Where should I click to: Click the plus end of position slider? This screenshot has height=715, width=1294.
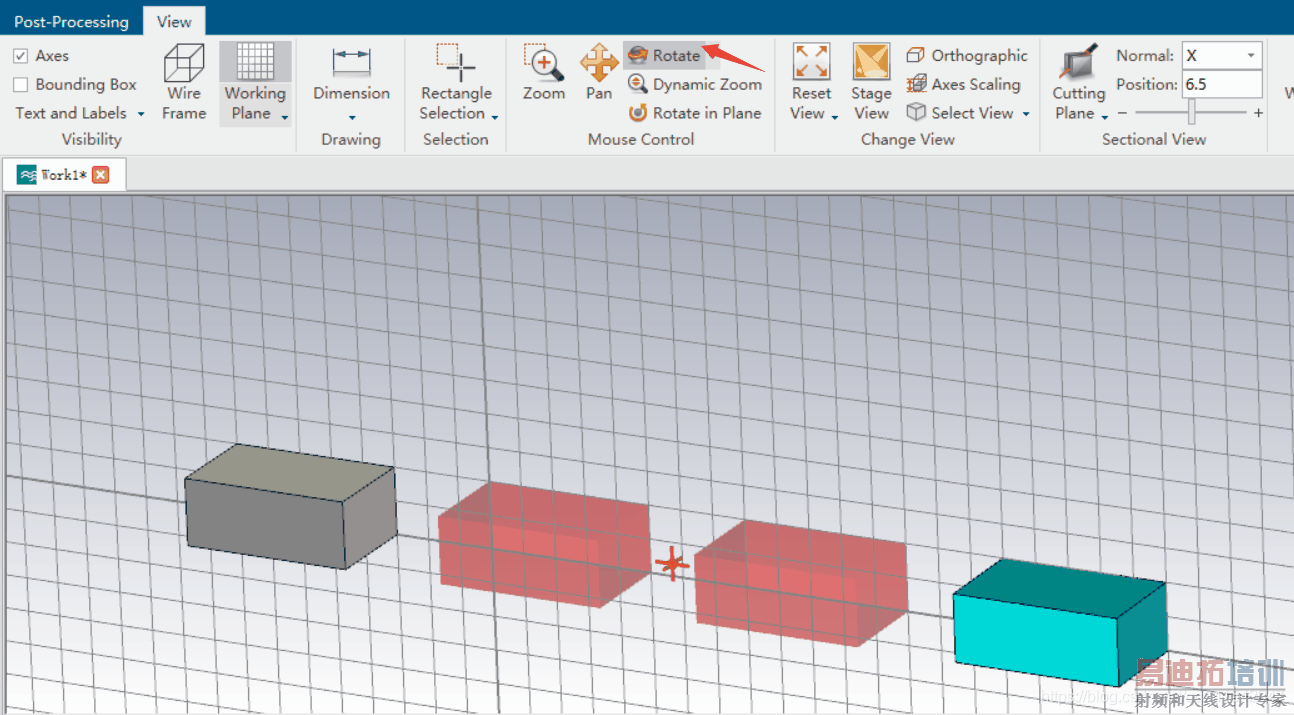coord(1258,113)
